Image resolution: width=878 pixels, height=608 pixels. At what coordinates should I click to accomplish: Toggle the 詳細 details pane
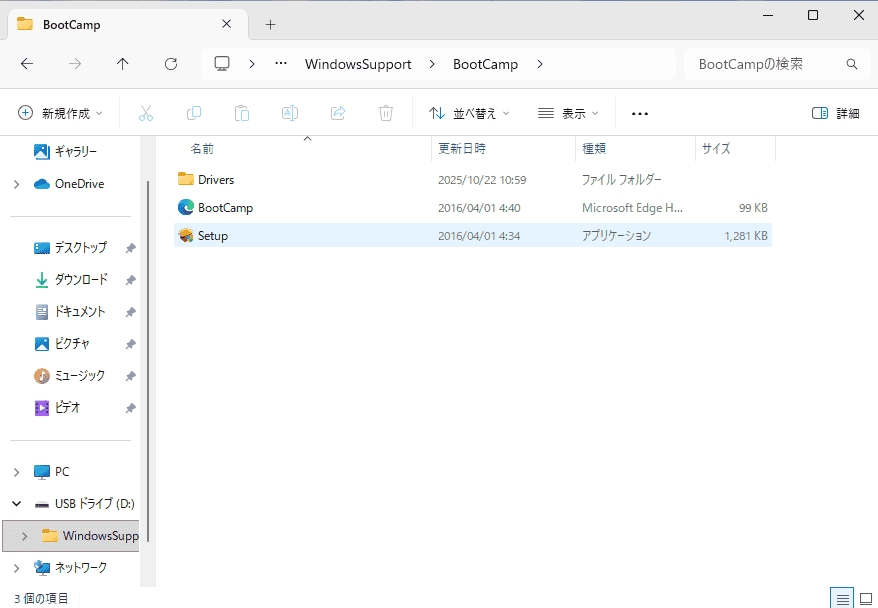pos(835,113)
